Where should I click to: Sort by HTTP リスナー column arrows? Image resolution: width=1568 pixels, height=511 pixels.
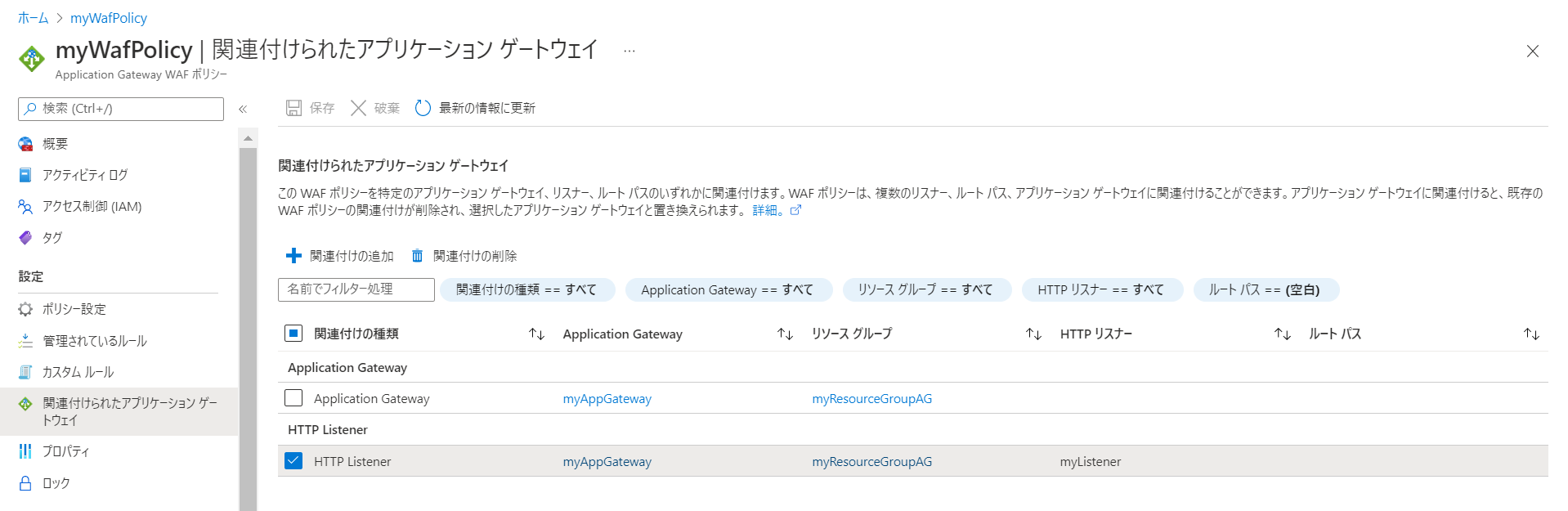(1282, 334)
